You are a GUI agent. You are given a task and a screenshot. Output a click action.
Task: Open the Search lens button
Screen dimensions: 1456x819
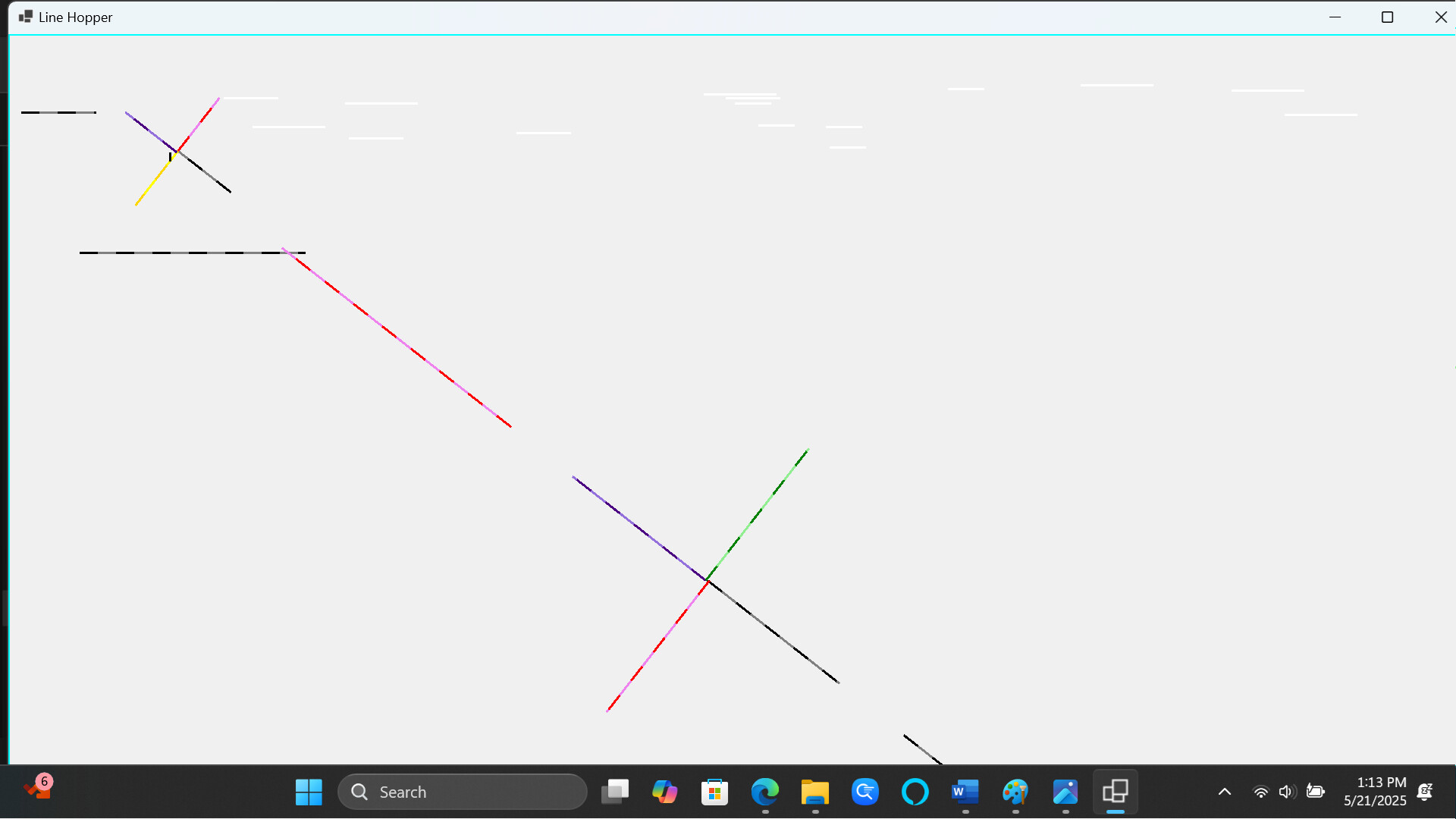[359, 792]
